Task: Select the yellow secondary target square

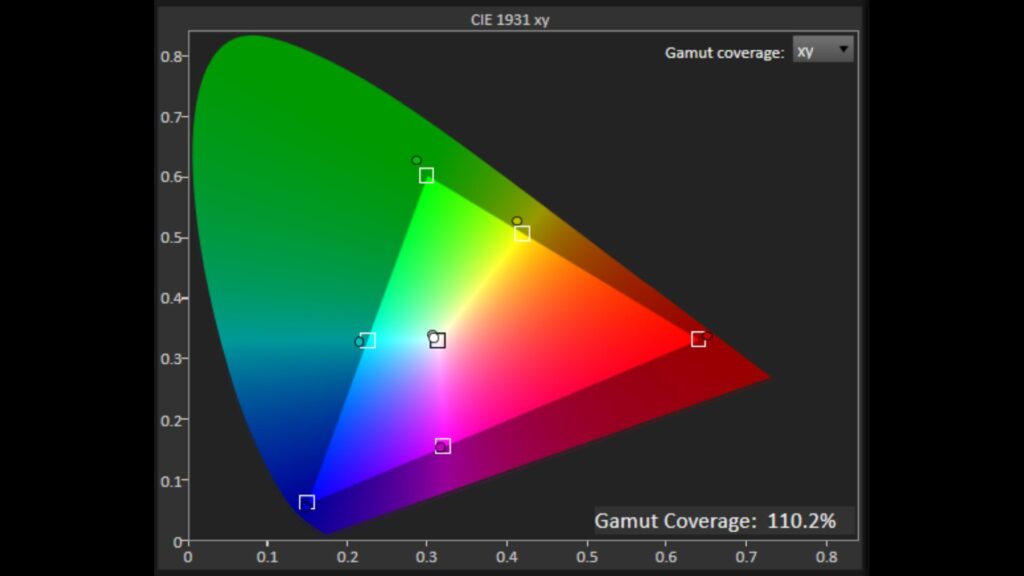Action: coord(522,234)
